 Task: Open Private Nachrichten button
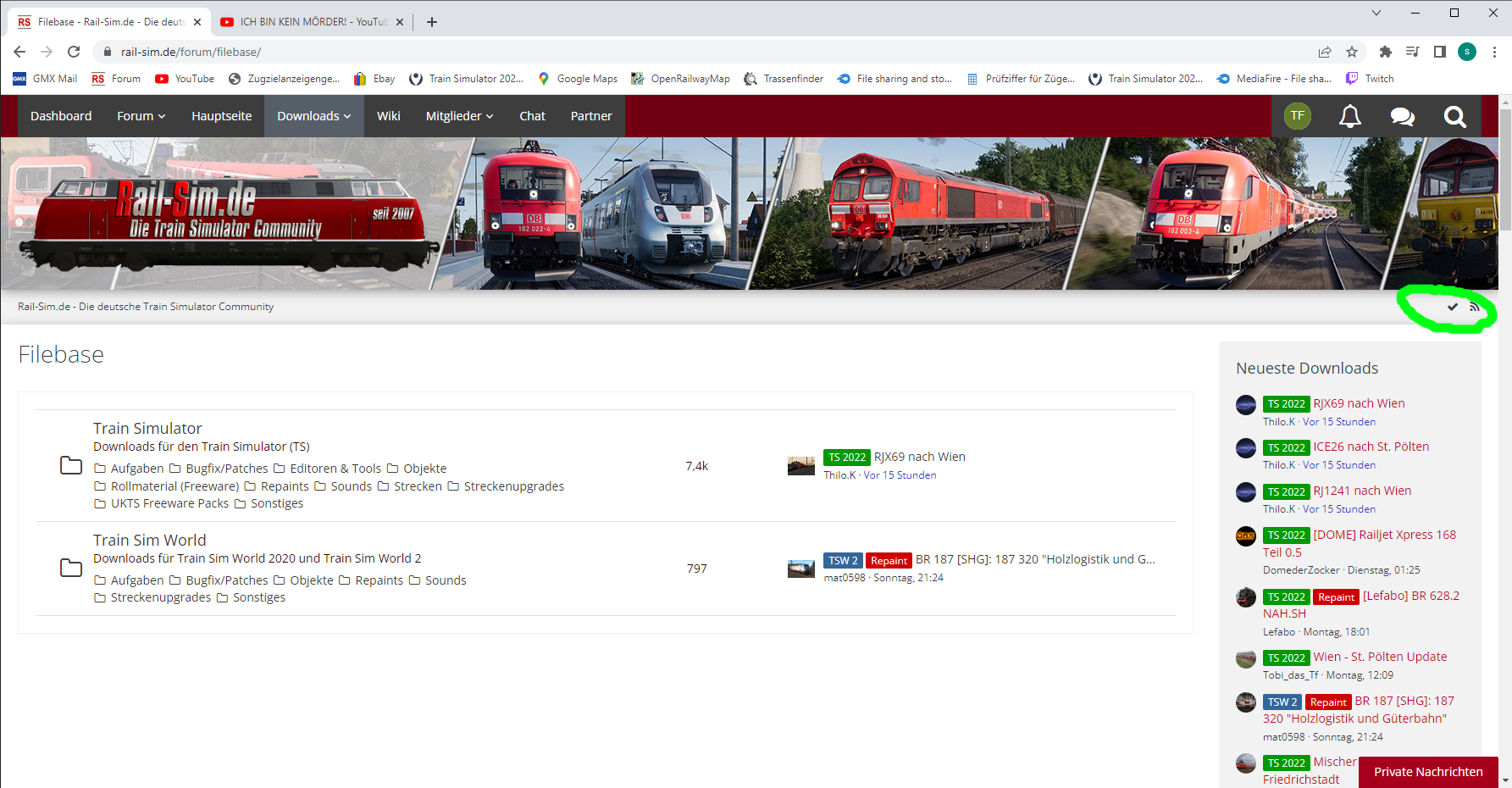[x=1428, y=772]
